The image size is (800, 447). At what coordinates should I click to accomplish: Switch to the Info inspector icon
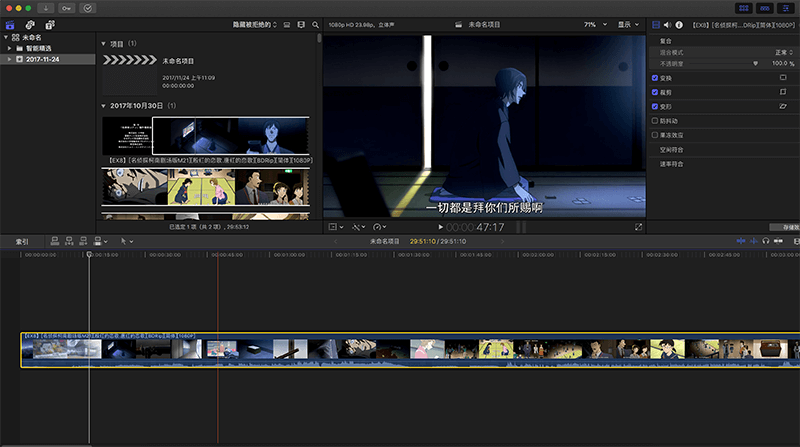679,24
